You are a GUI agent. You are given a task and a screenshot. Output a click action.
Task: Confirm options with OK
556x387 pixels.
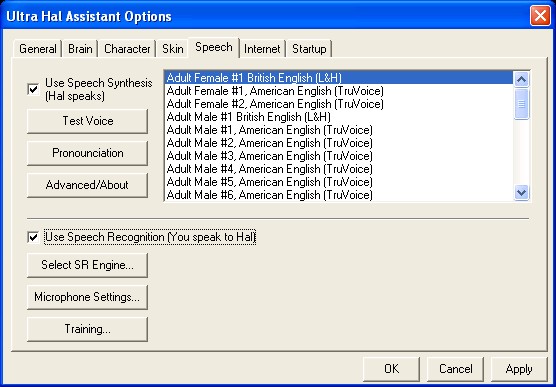pyautogui.click(x=391, y=369)
